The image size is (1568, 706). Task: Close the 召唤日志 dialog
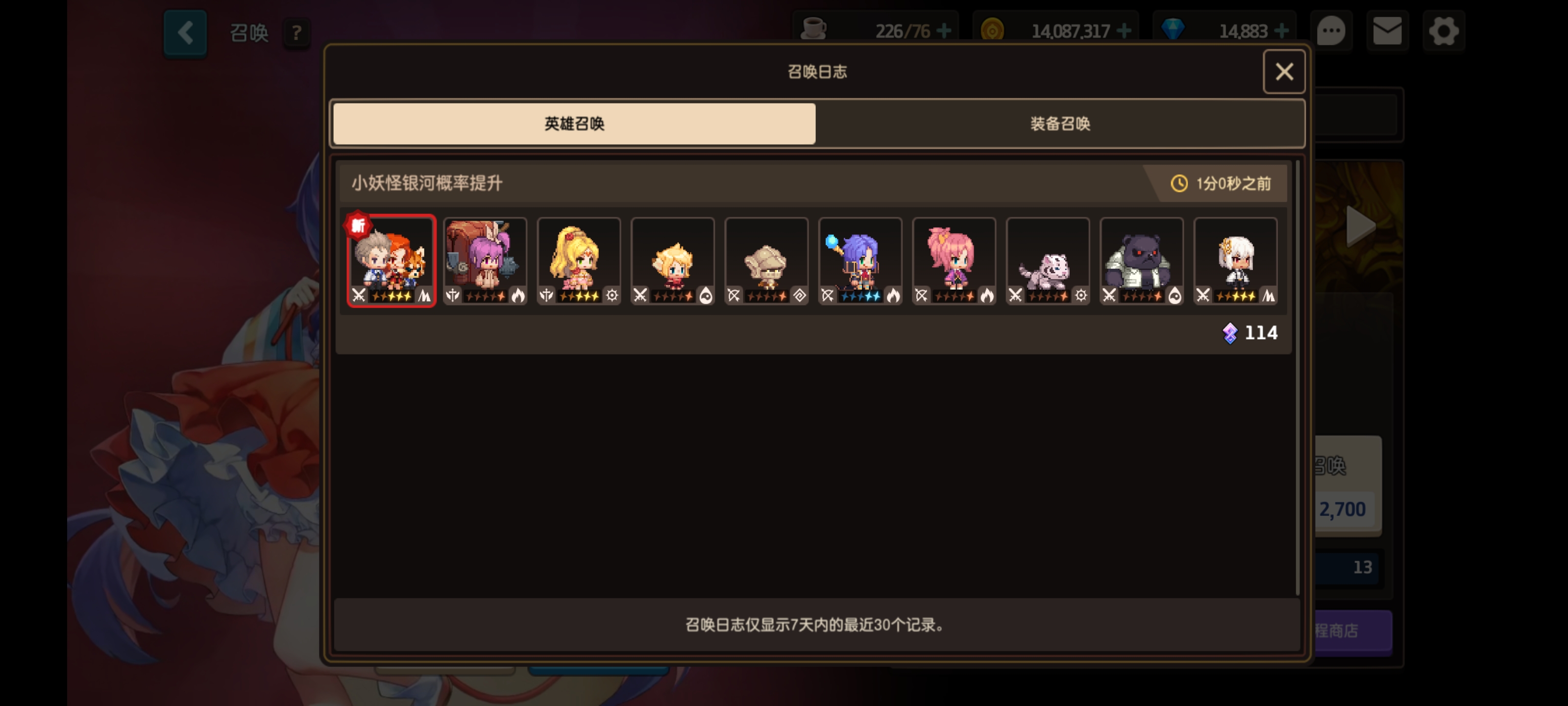(x=1284, y=72)
